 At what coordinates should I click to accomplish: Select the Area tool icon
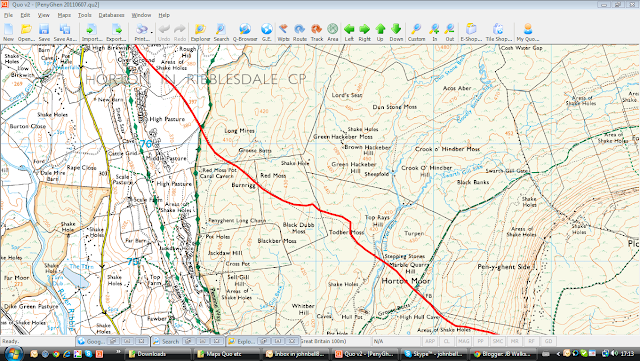333,32
